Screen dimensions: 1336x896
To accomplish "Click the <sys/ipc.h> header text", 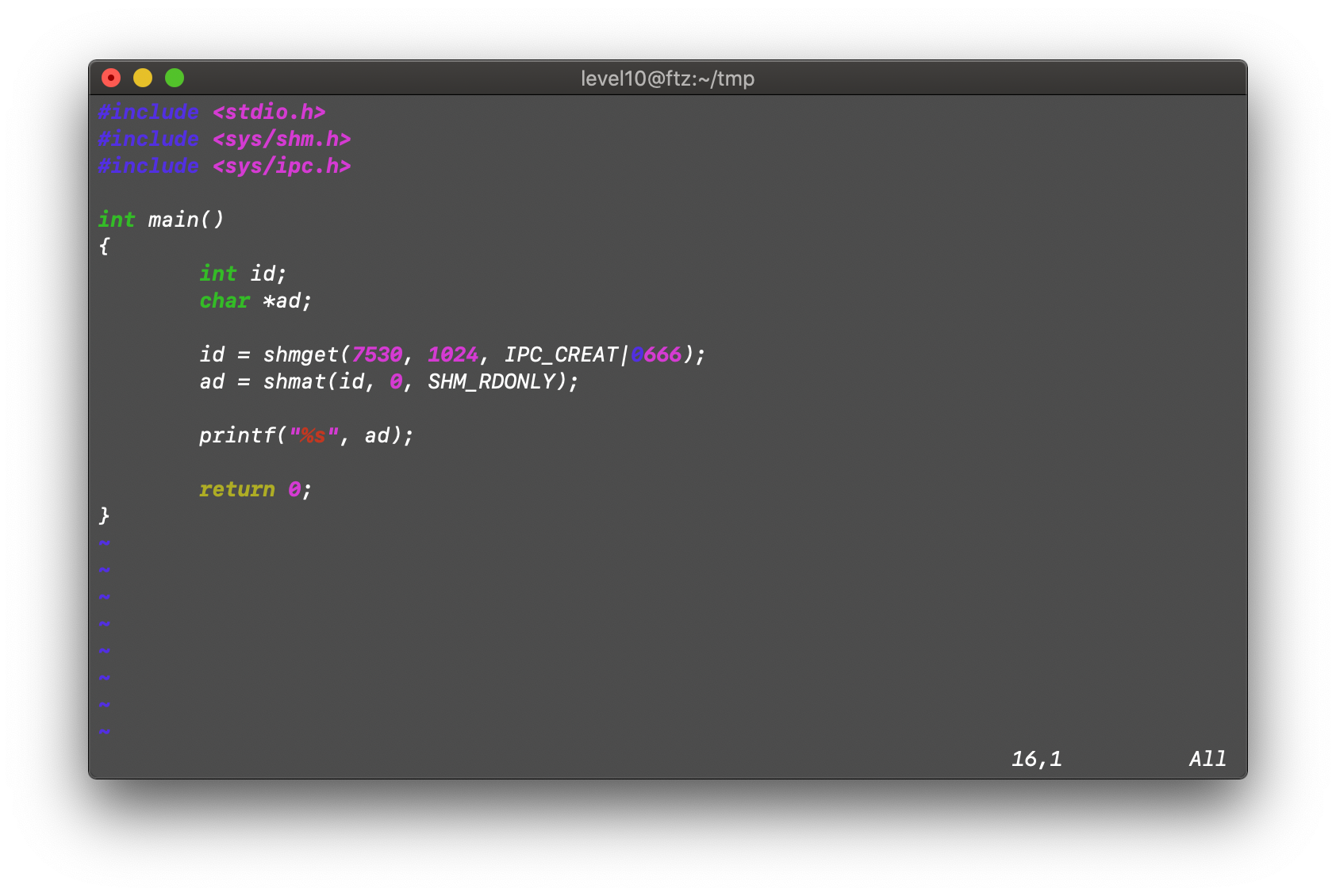I will point(282,166).
